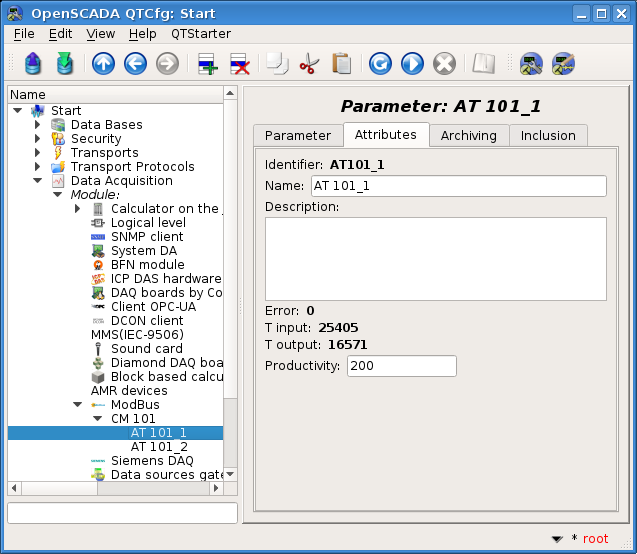Image resolution: width=637 pixels, height=554 pixels.
Task: Expand the Transport Protocols node
Action: click(37, 167)
